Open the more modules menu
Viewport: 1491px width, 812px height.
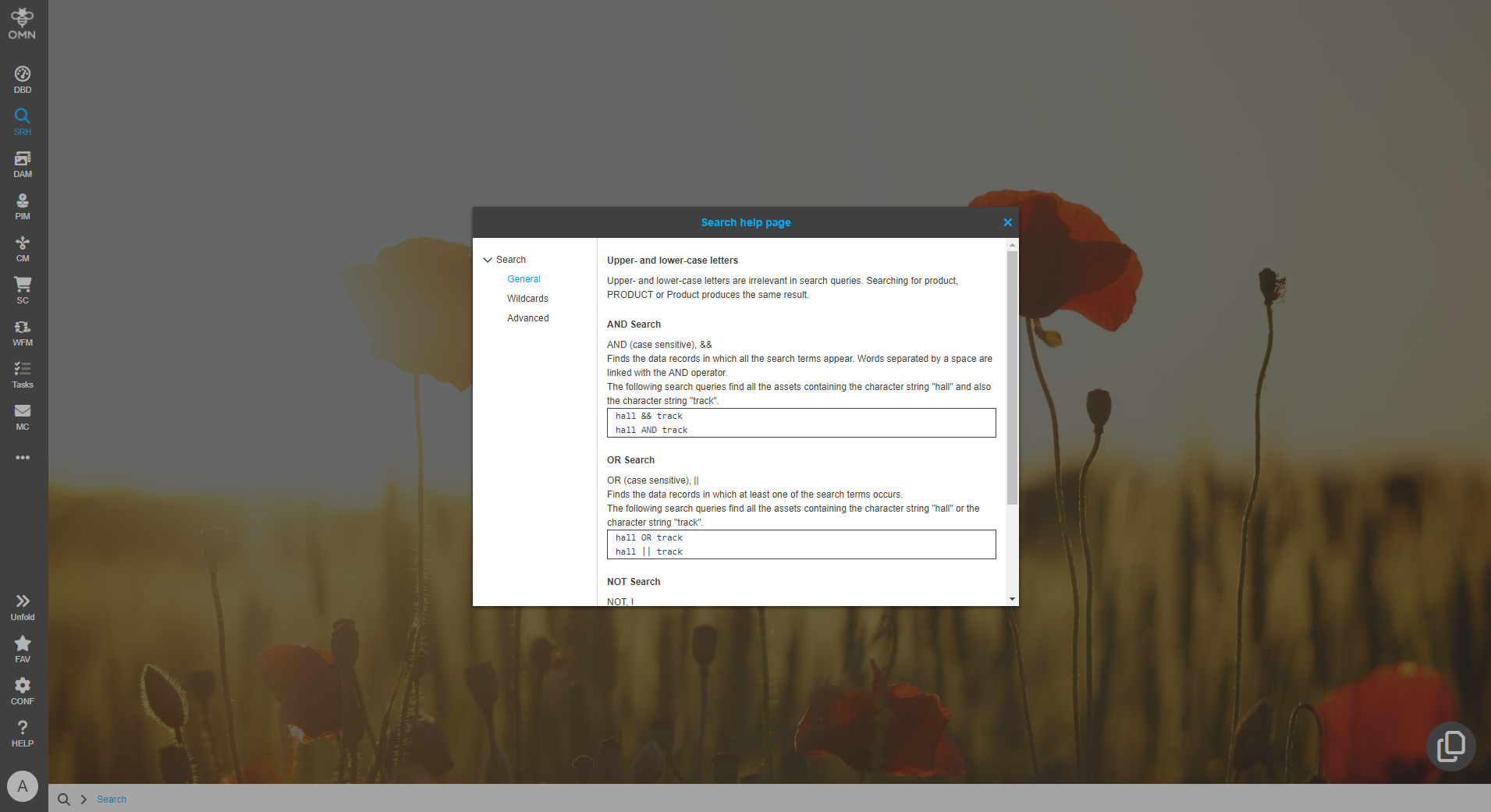[22, 458]
